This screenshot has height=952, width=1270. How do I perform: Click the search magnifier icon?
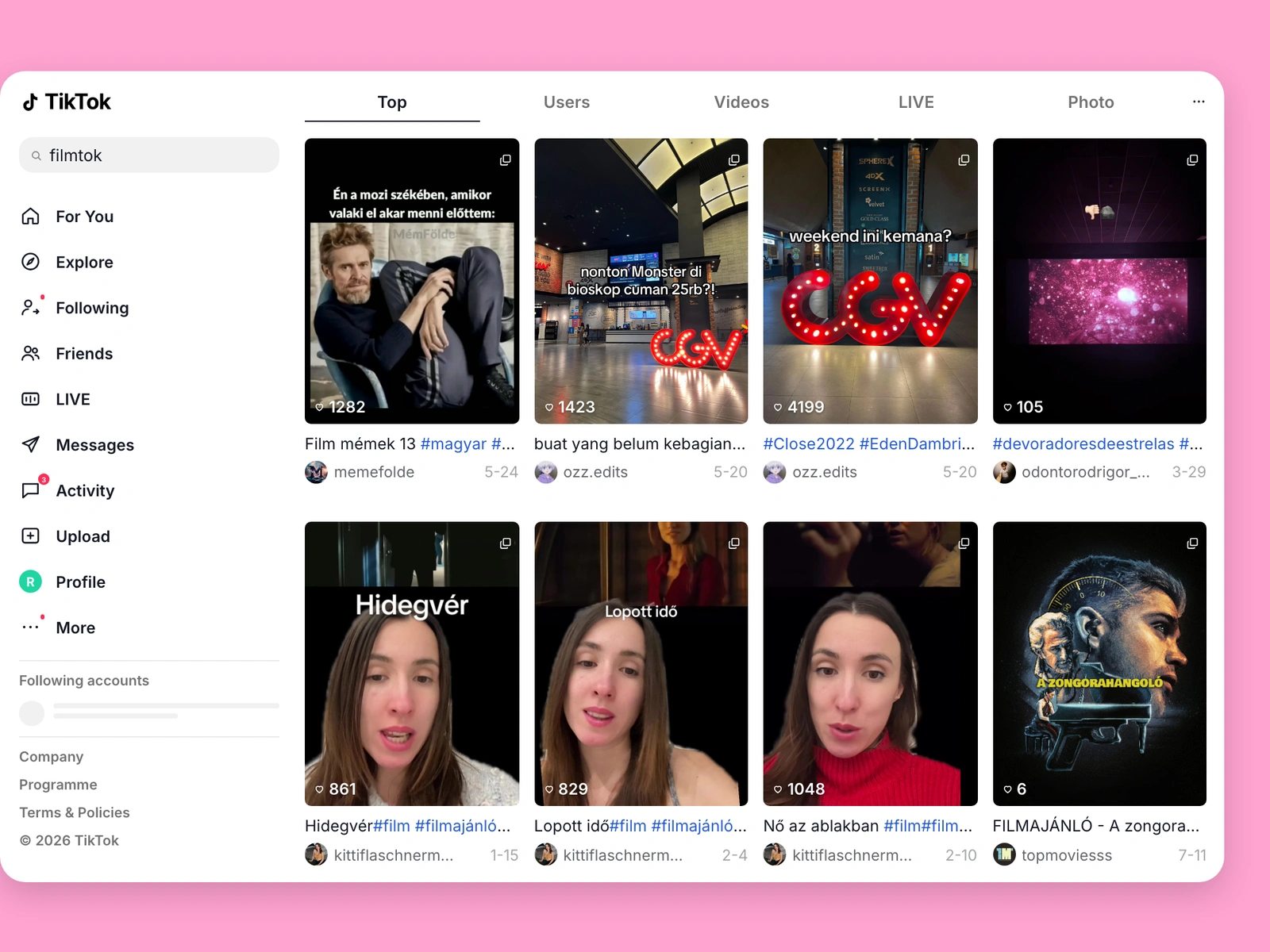coord(37,155)
